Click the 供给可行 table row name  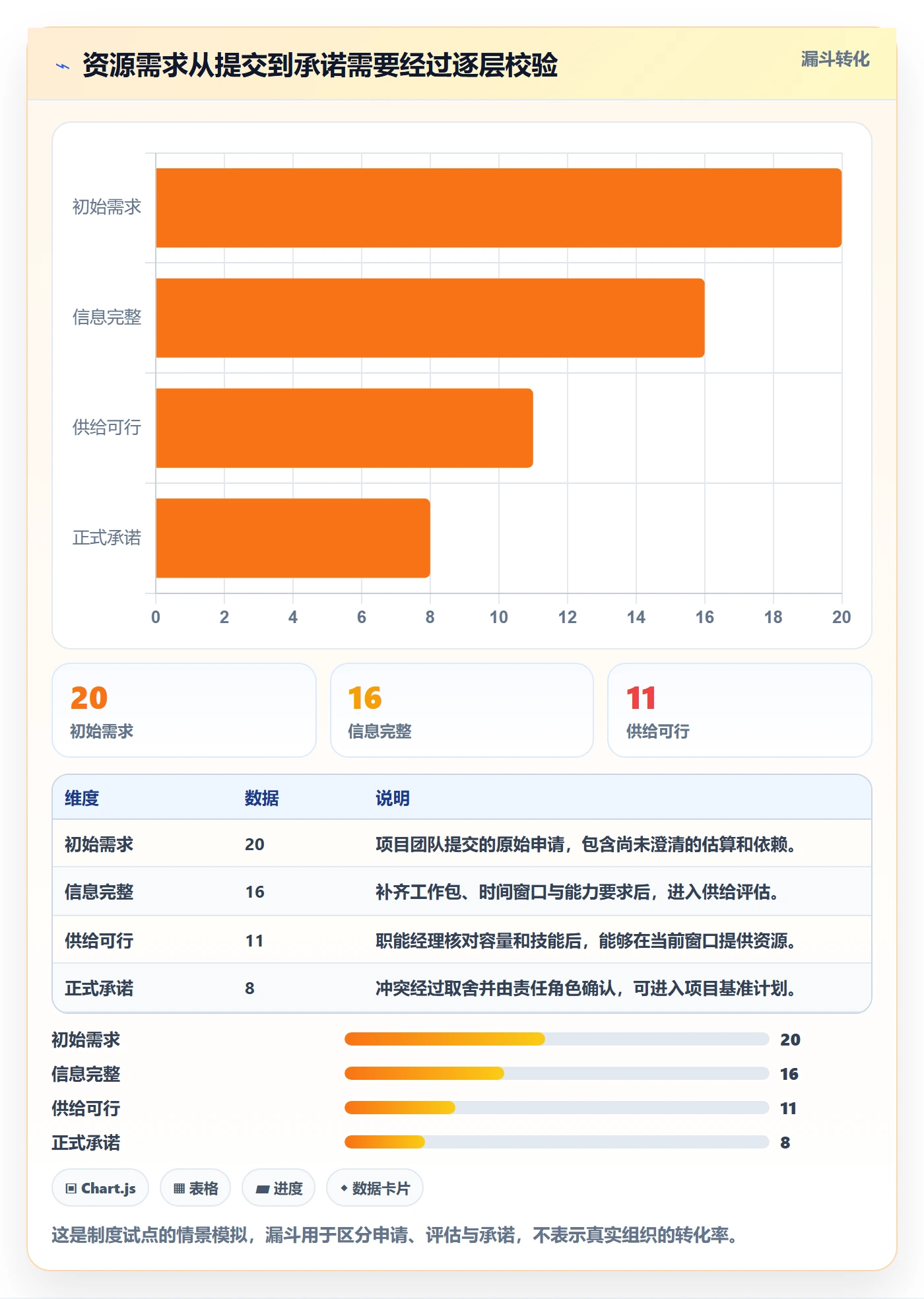pyautogui.click(x=99, y=941)
